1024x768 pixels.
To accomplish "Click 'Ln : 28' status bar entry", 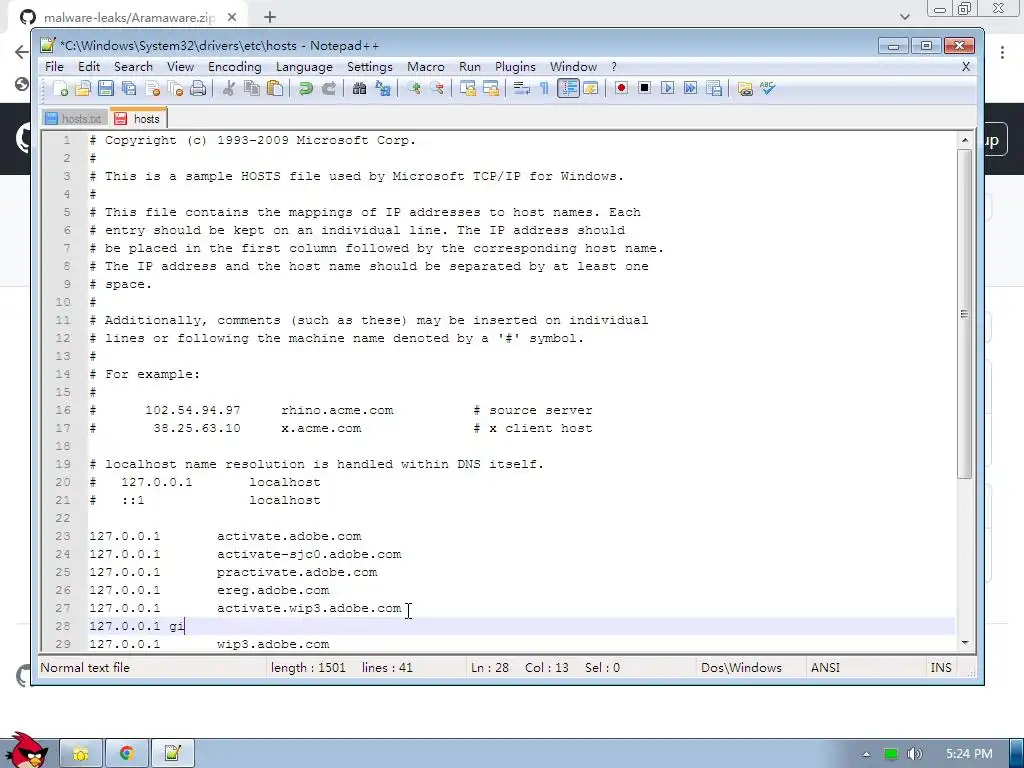I will [490, 667].
